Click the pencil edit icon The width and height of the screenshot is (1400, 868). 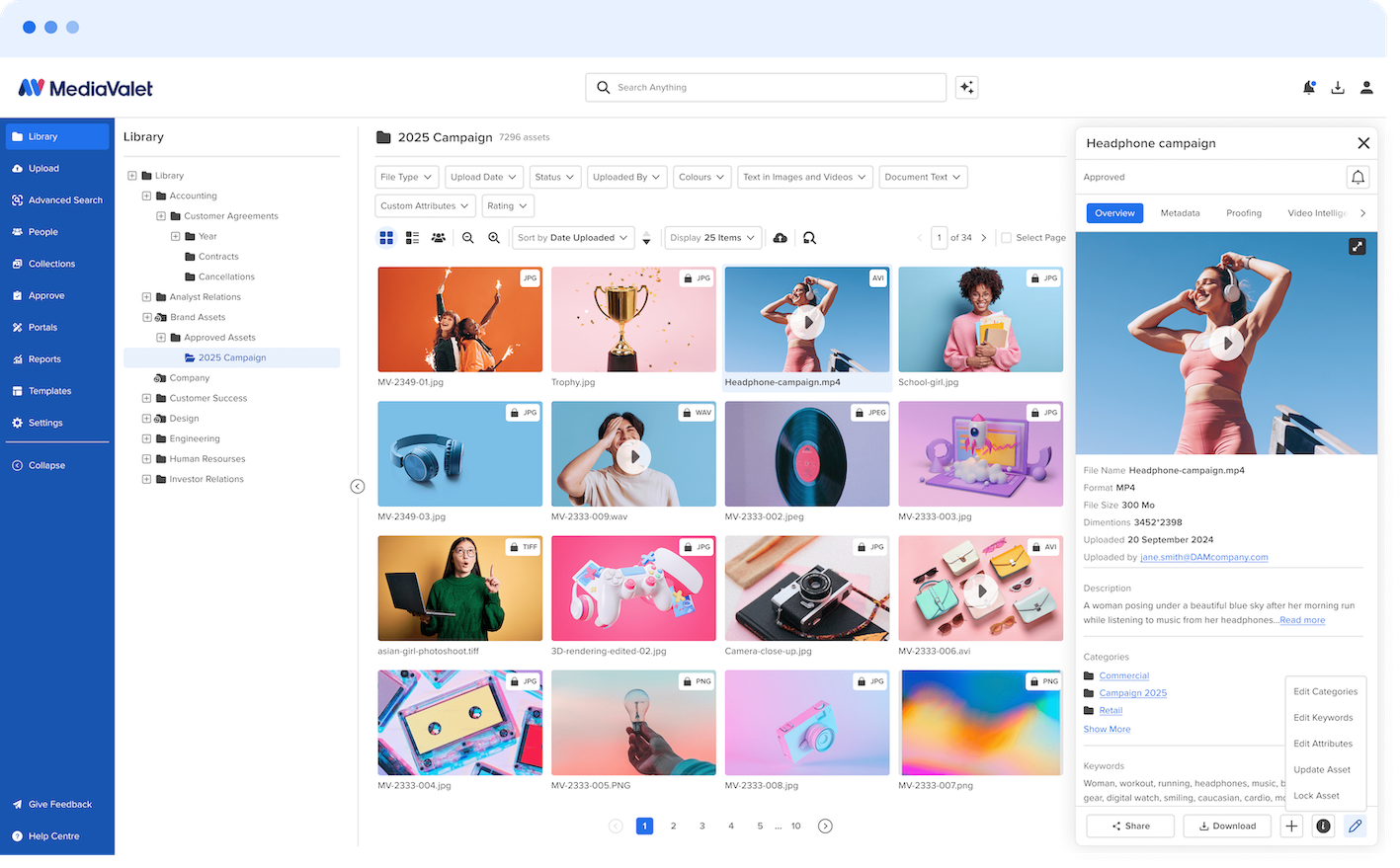point(1355,827)
